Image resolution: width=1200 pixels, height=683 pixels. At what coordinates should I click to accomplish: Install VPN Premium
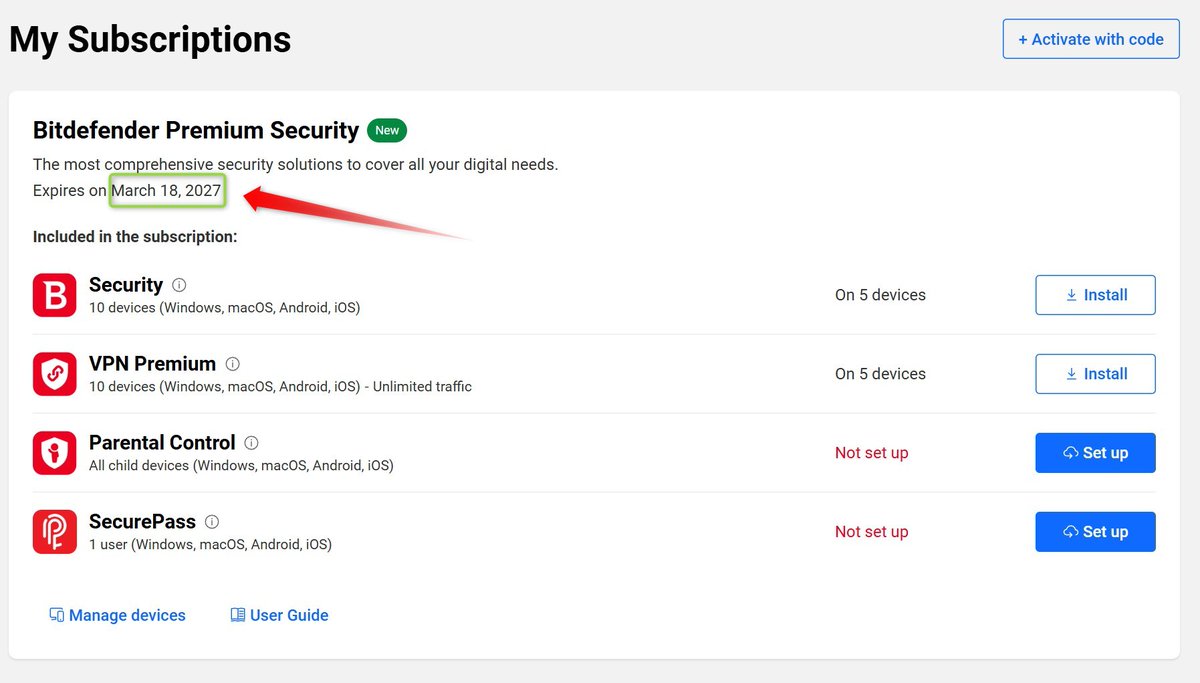coord(1095,374)
